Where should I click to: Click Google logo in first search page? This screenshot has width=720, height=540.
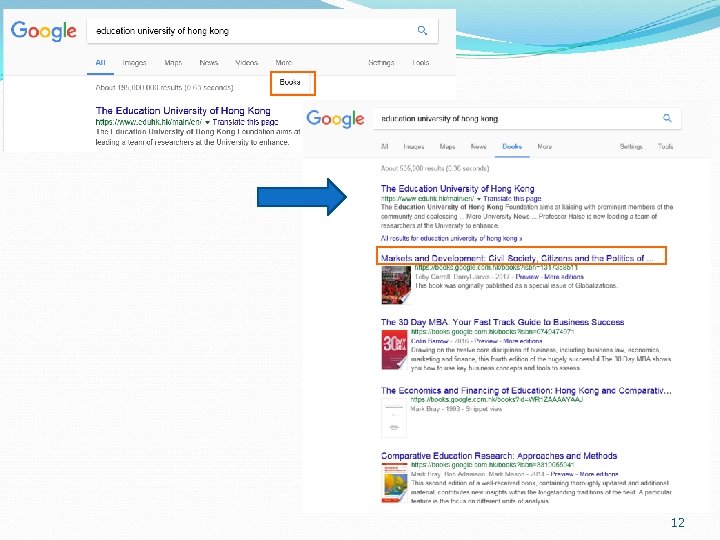click(44, 31)
